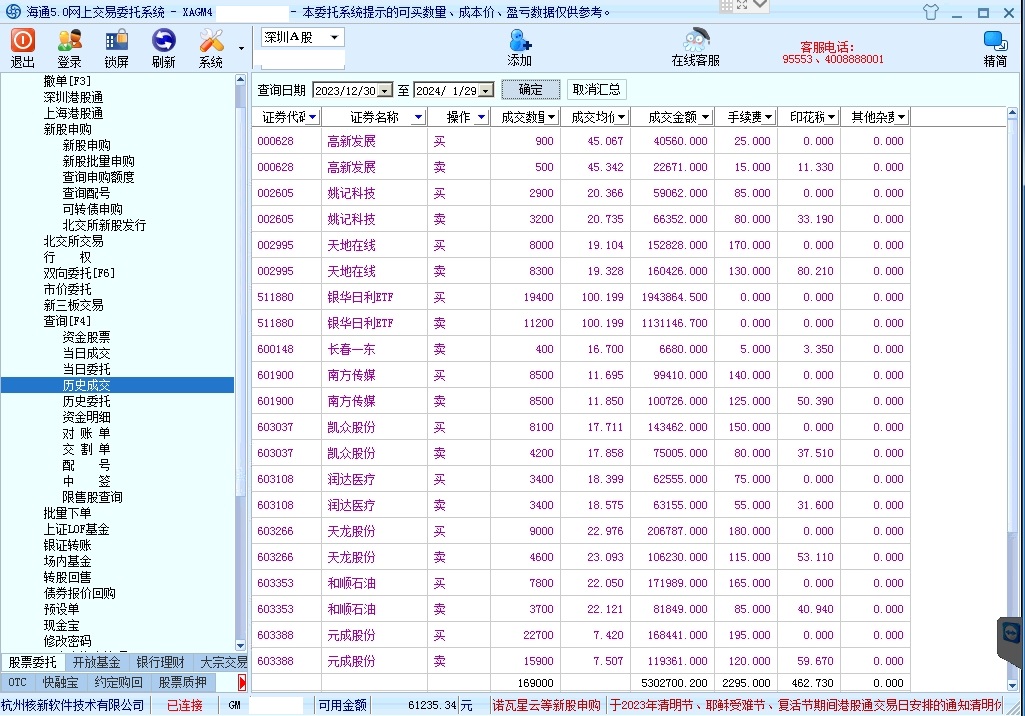This screenshot has width=1025, height=716.
Task: Select the 约定购回 tab
Action: click(118, 683)
